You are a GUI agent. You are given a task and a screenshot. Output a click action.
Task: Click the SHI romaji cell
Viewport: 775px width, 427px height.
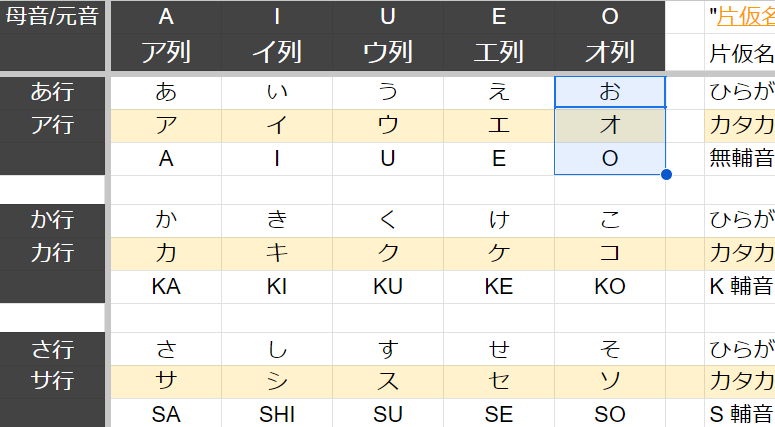(277, 414)
